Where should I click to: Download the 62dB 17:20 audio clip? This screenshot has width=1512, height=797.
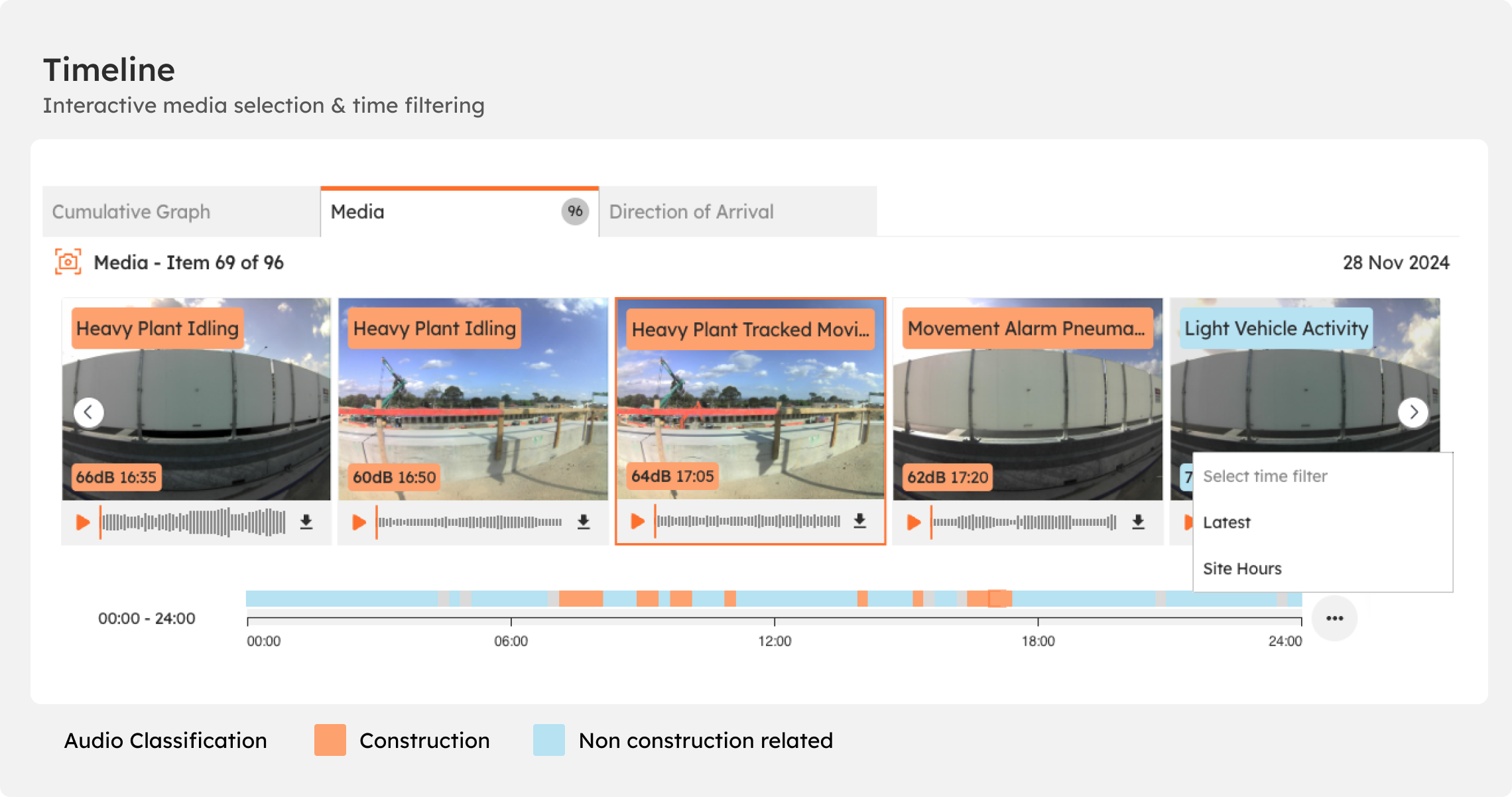1138,522
